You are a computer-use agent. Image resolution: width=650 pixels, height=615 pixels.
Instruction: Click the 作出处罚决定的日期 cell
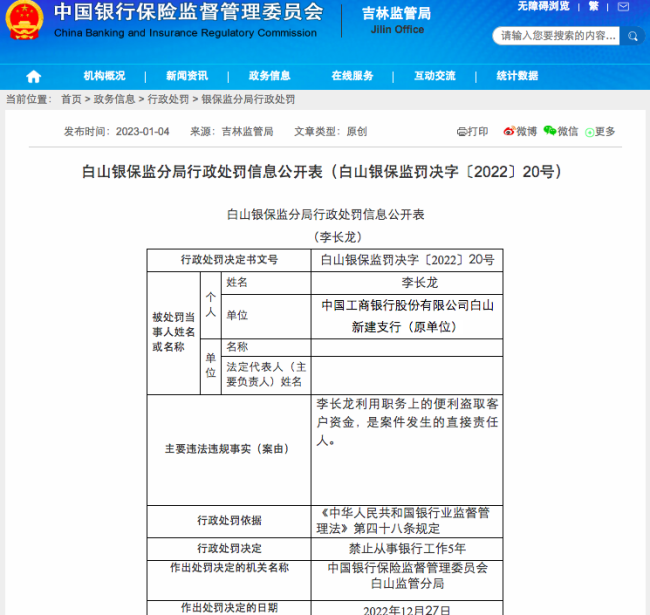pos(229,608)
